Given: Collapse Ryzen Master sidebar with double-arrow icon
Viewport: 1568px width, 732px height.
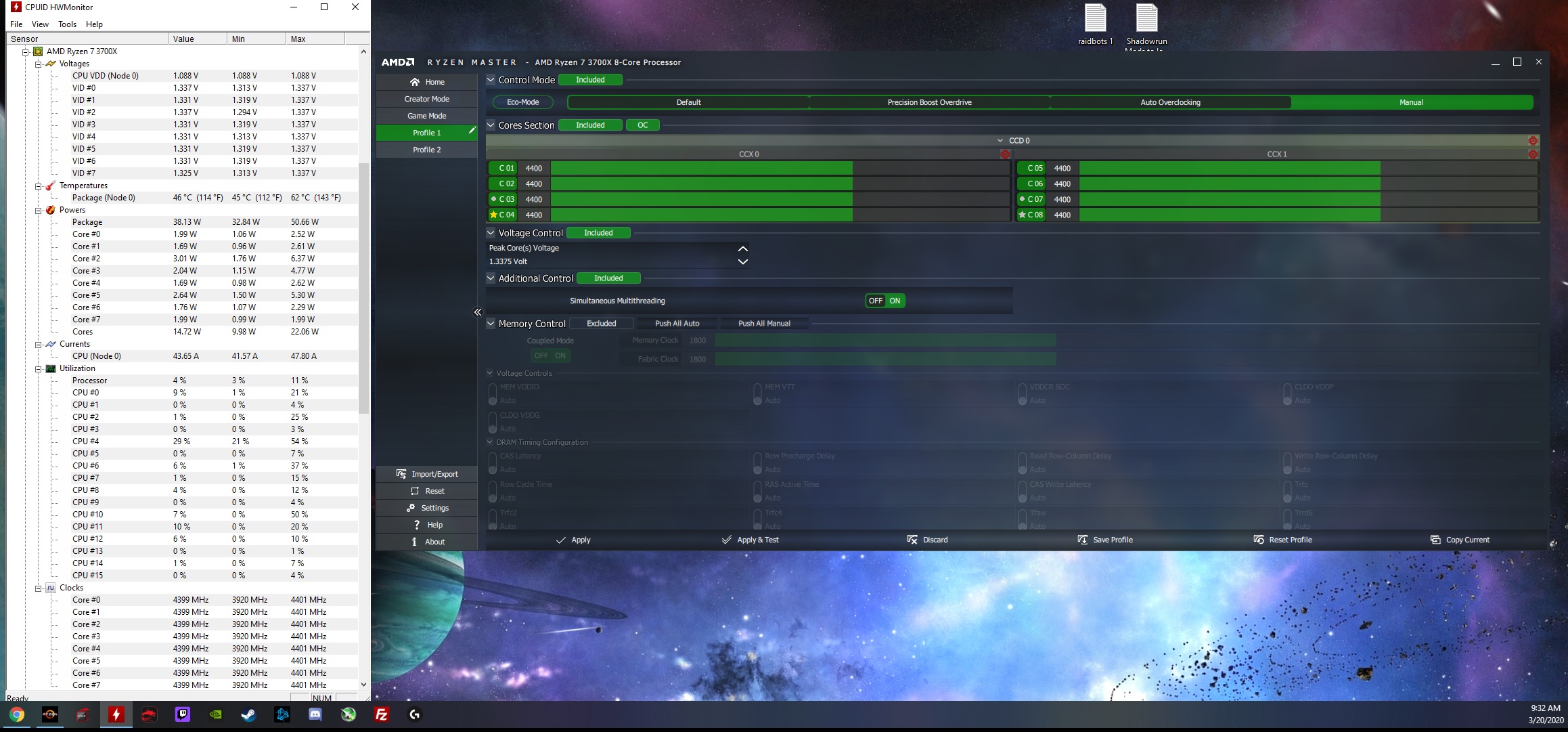Looking at the screenshot, I should click(478, 312).
